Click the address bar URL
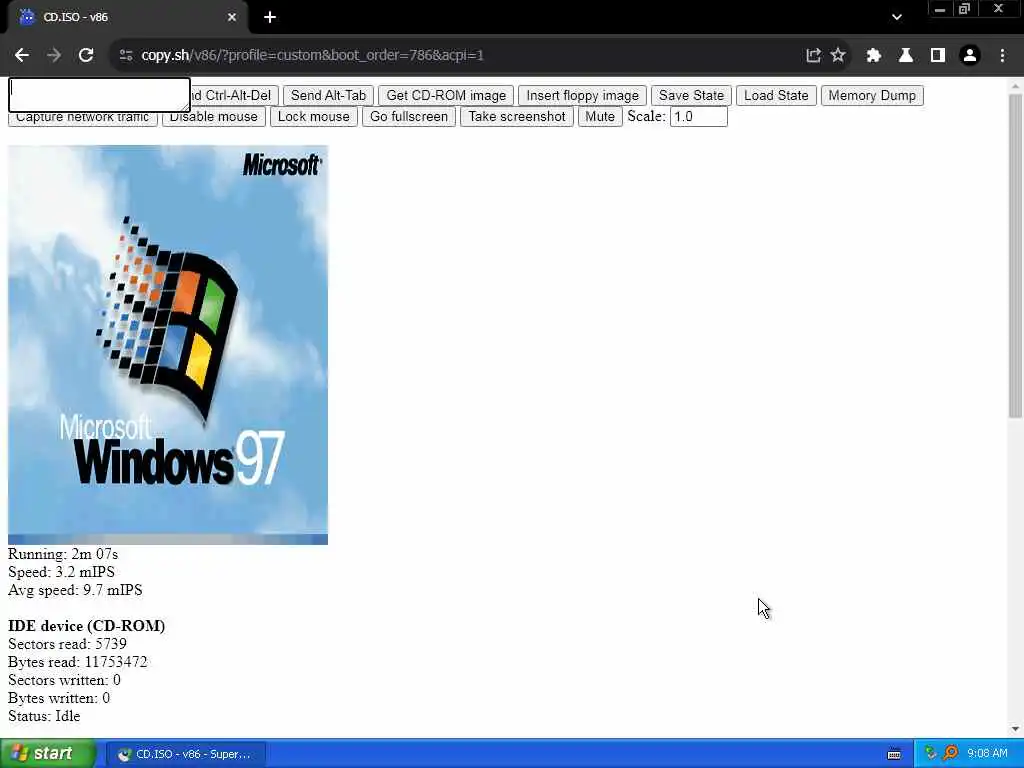Viewport: 1024px width, 768px height. coord(312,56)
